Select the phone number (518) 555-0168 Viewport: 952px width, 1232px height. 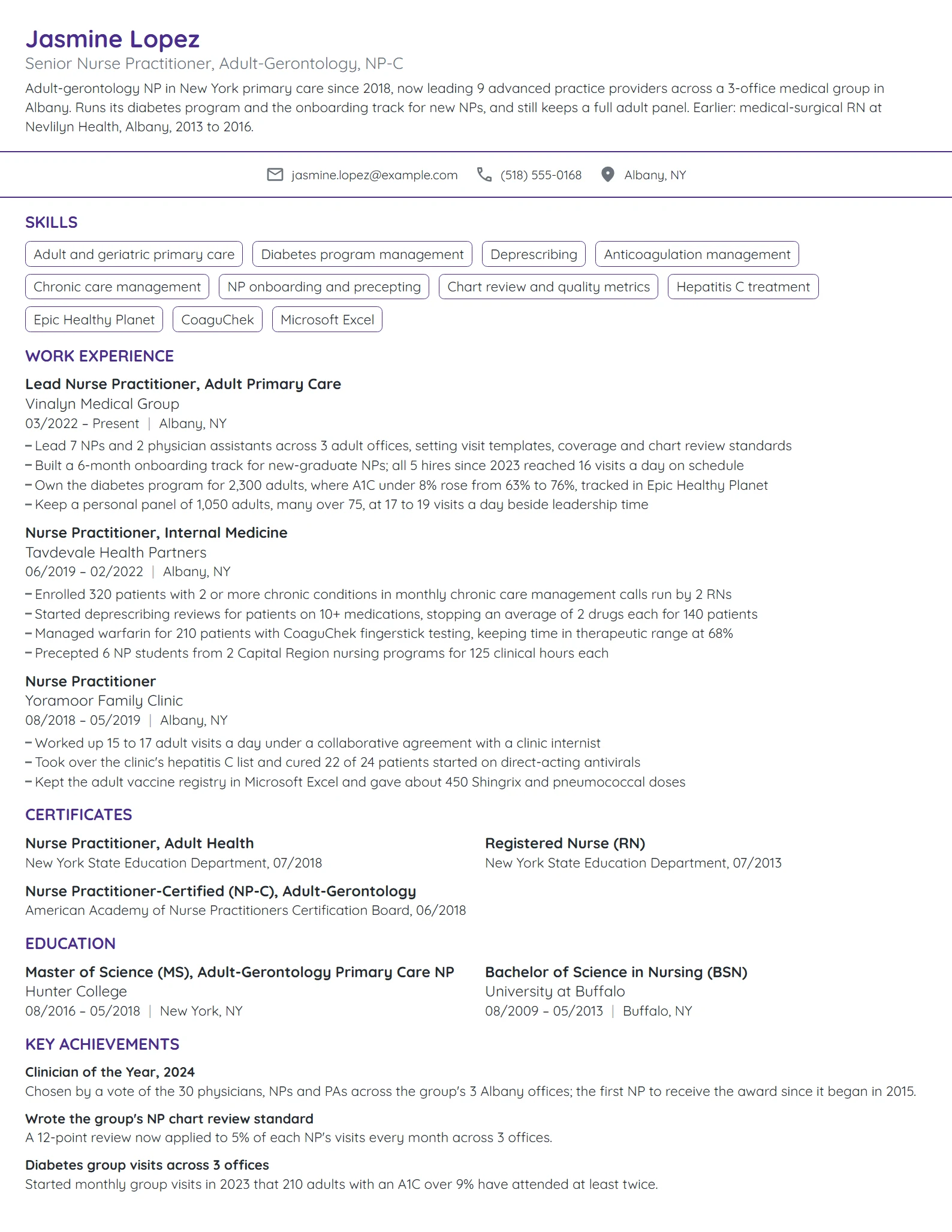point(541,175)
